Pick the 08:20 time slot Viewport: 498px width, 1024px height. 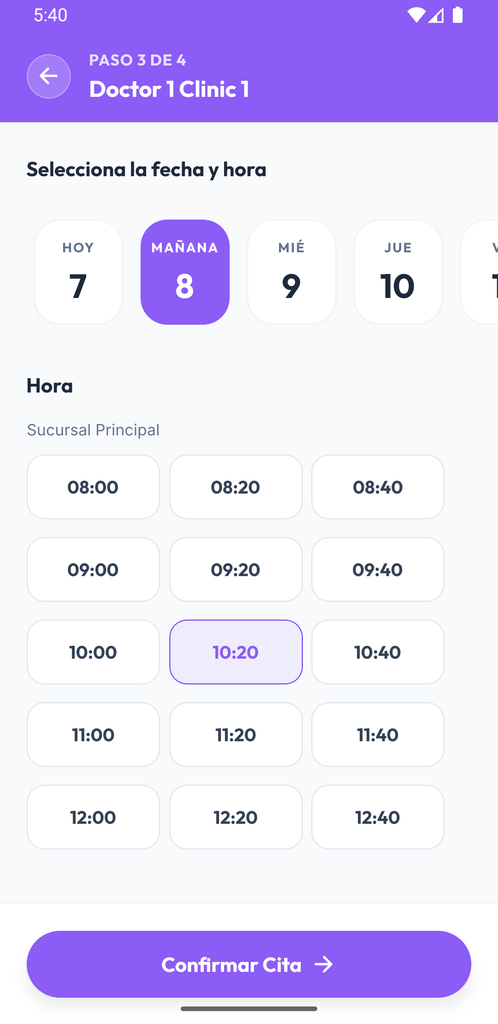click(236, 487)
